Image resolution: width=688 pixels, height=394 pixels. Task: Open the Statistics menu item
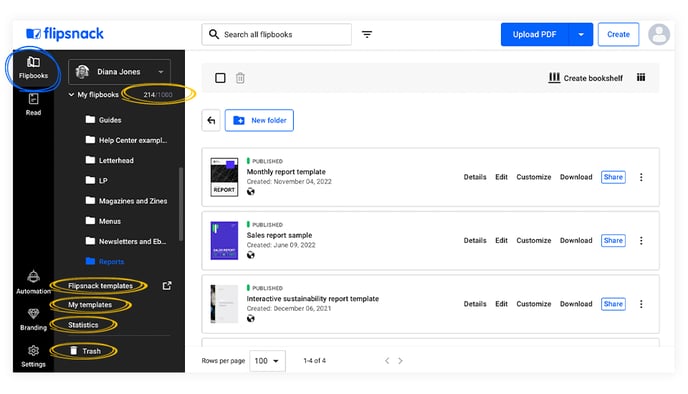pos(83,325)
